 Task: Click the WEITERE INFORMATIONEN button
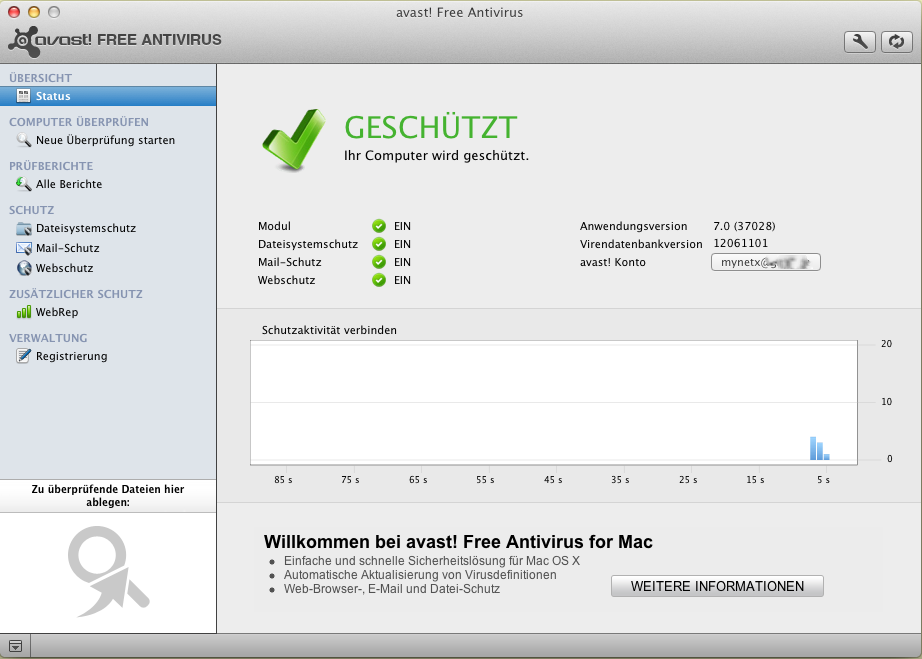point(717,586)
